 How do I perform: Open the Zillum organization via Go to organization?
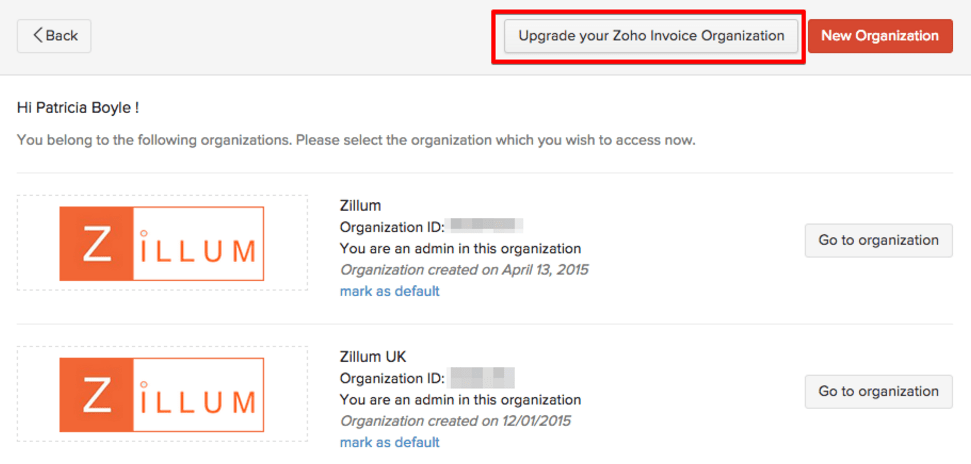pyautogui.click(x=878, y=240)
